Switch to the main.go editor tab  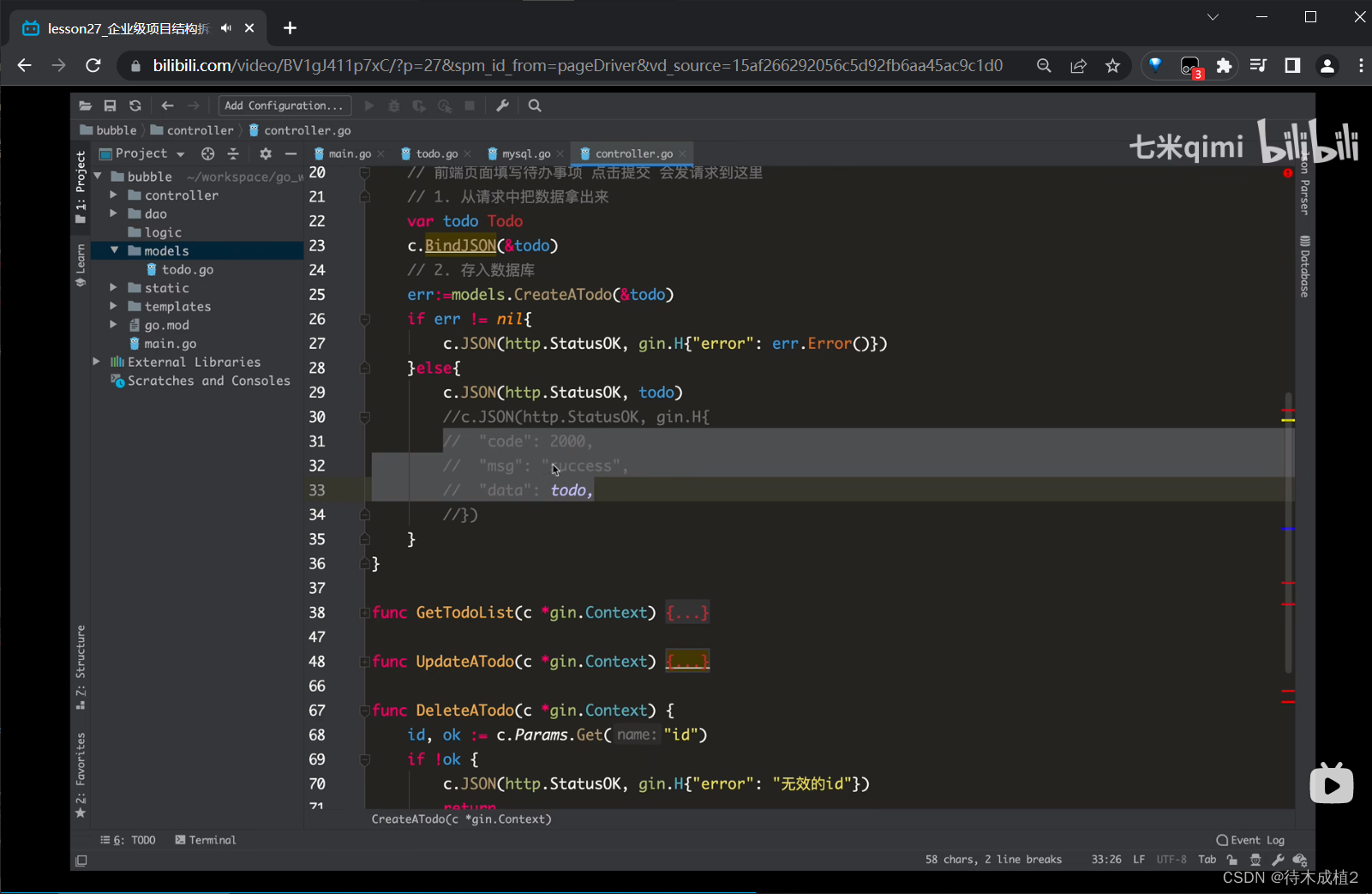(x=349, y=154)
